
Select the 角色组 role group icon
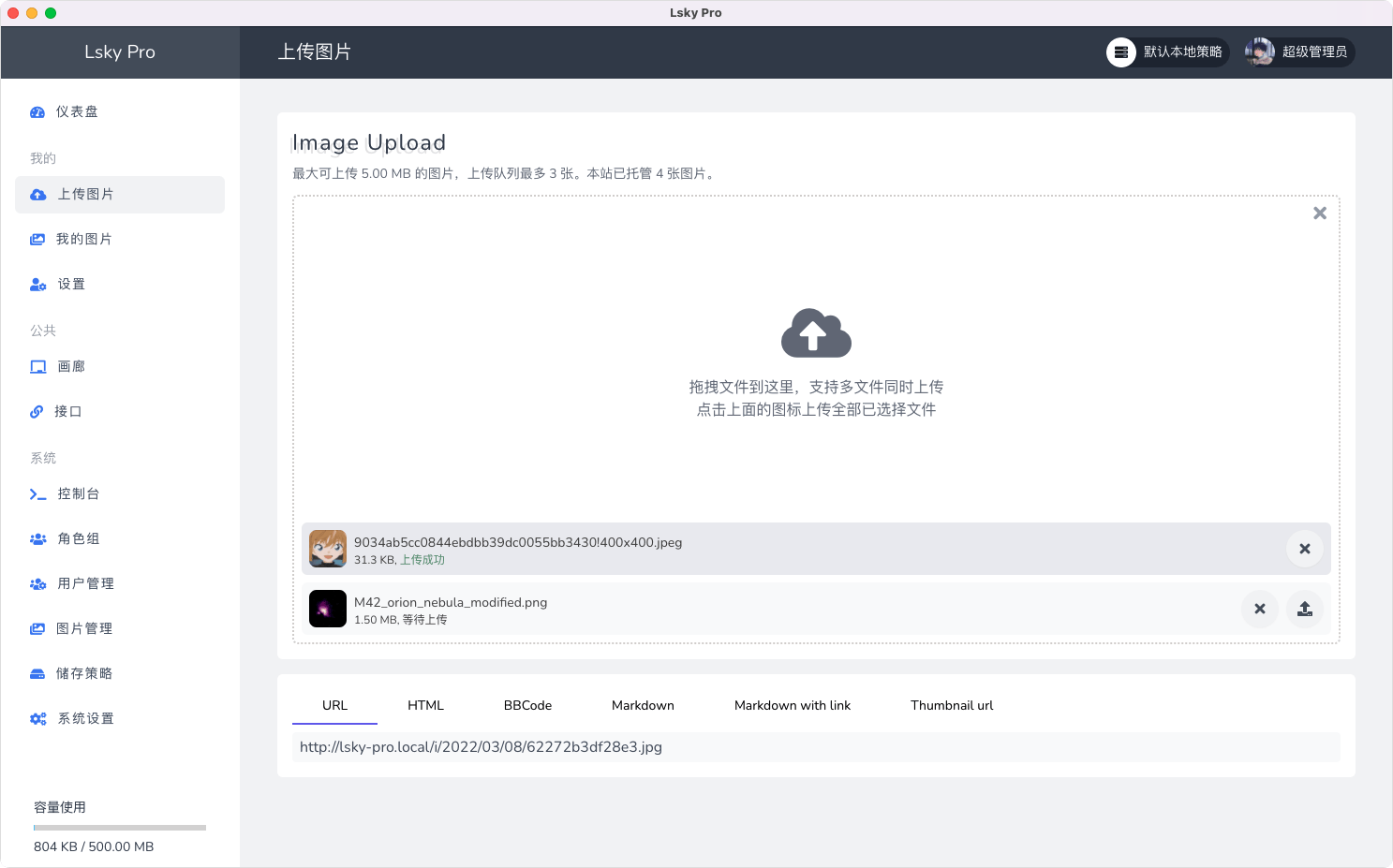(x=37, y=538)
